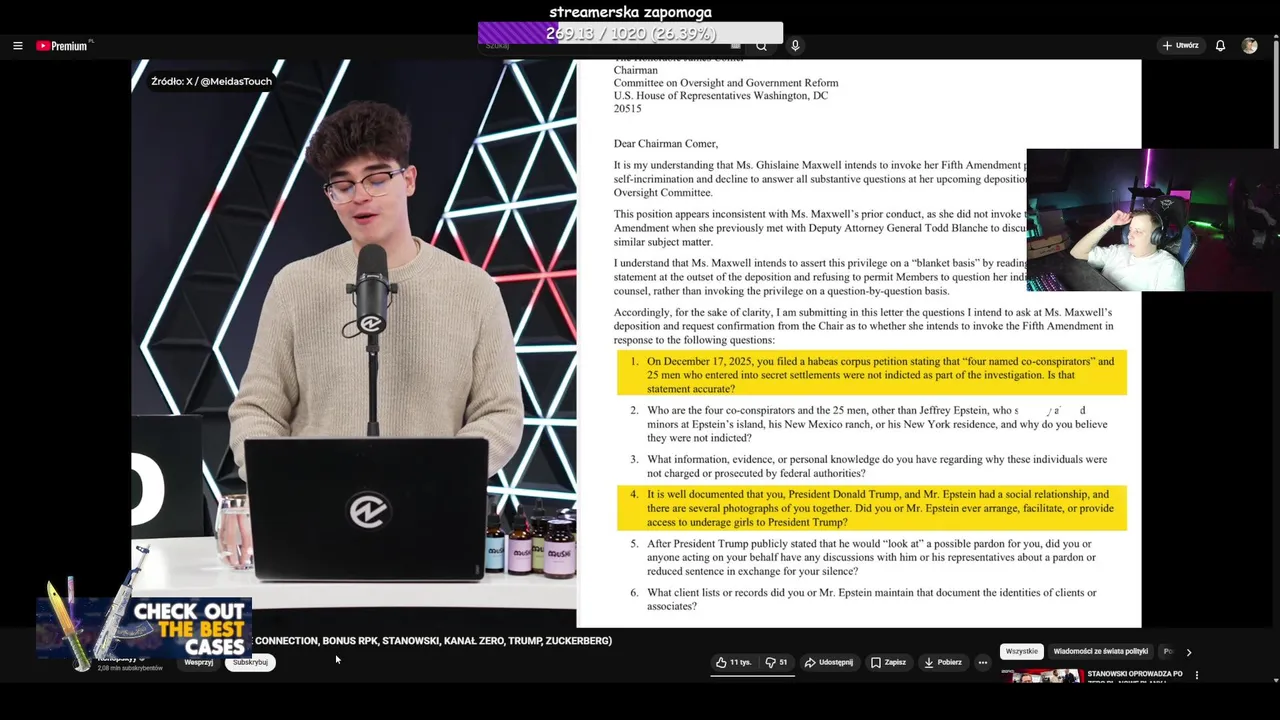Select the Wszystkie filter chip
Image resolution: width=1280 pixels, height=720 pixels.
tap(1021, 651)
